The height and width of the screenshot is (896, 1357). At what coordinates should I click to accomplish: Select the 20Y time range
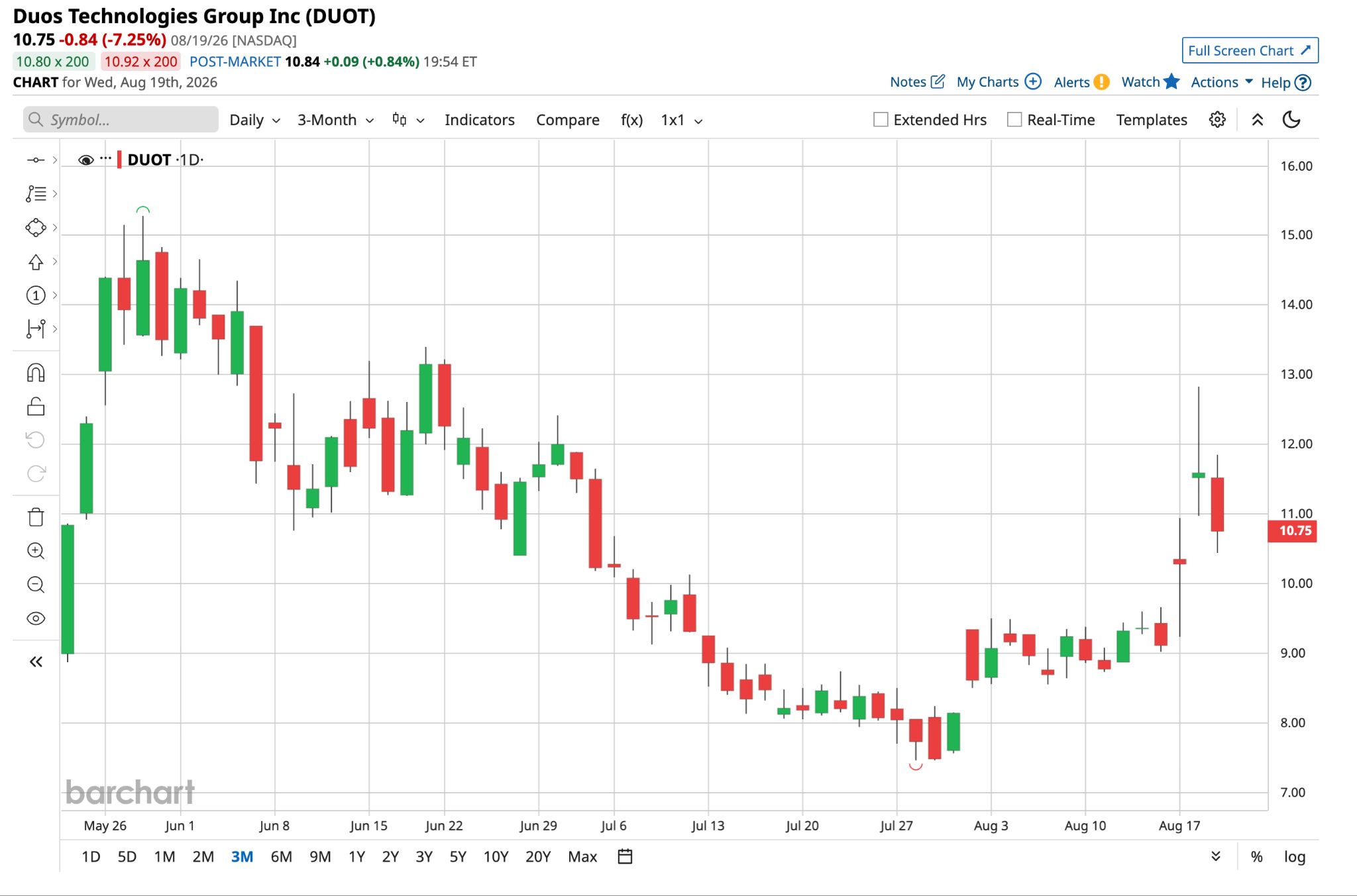[x=538, y=857]
